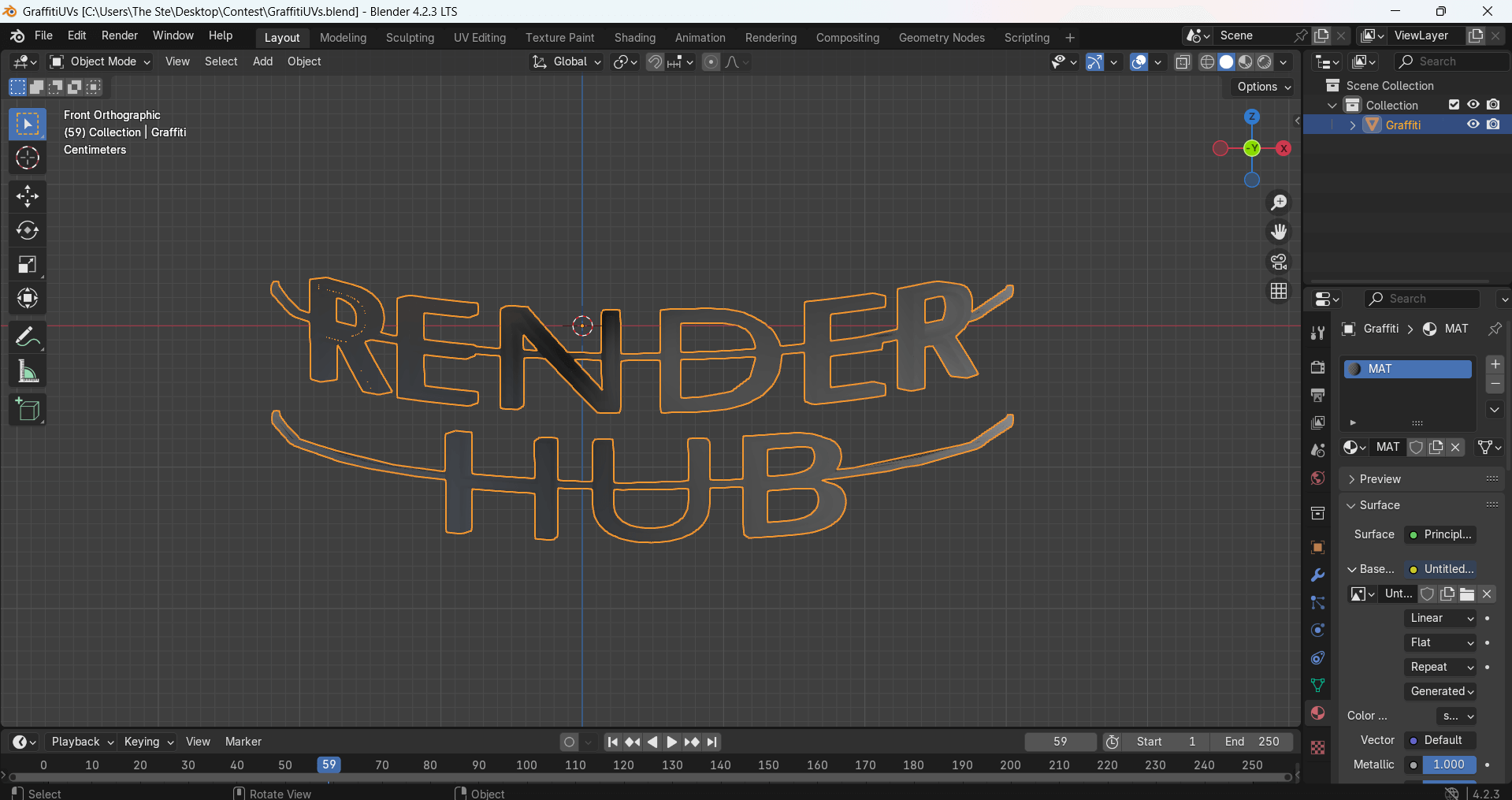The width and height of the screenshot is (1512, 800).
Task: Hide Graffiti object in viewport
Action: point(1473,125)
